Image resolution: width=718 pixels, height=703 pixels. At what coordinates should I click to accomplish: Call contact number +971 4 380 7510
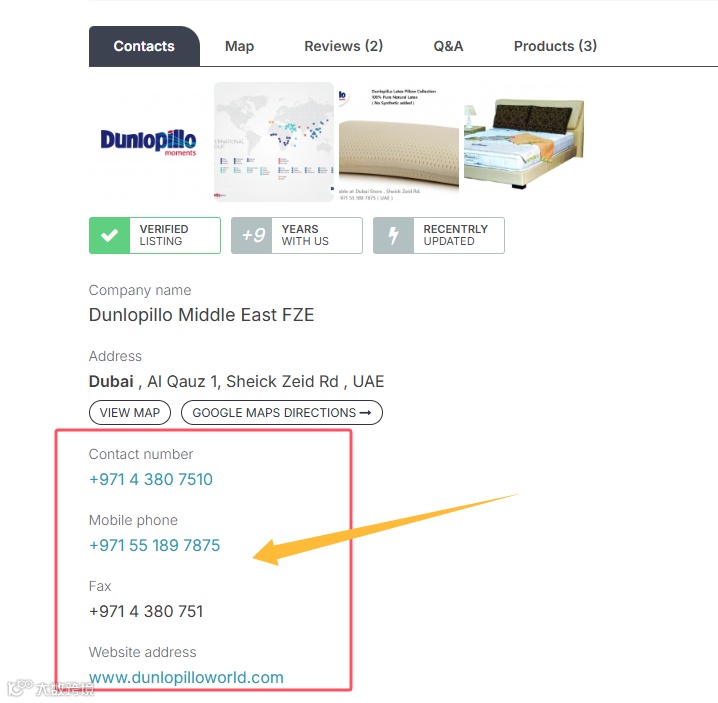pyautogui.click(x=151, y=480)
